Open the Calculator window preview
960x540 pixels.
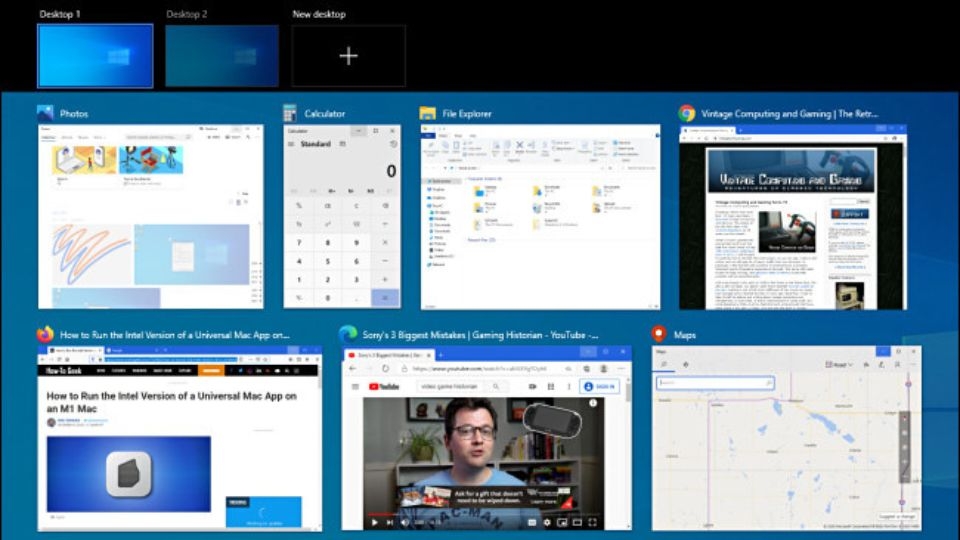tap(341, 216)
